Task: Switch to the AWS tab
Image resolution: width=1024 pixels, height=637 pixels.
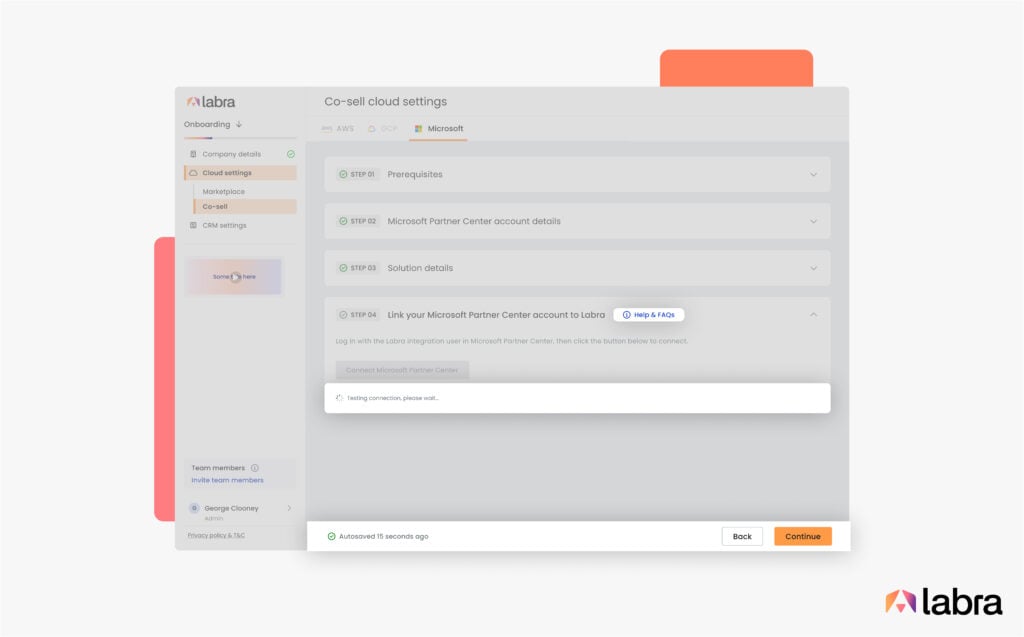Action: 338,129
